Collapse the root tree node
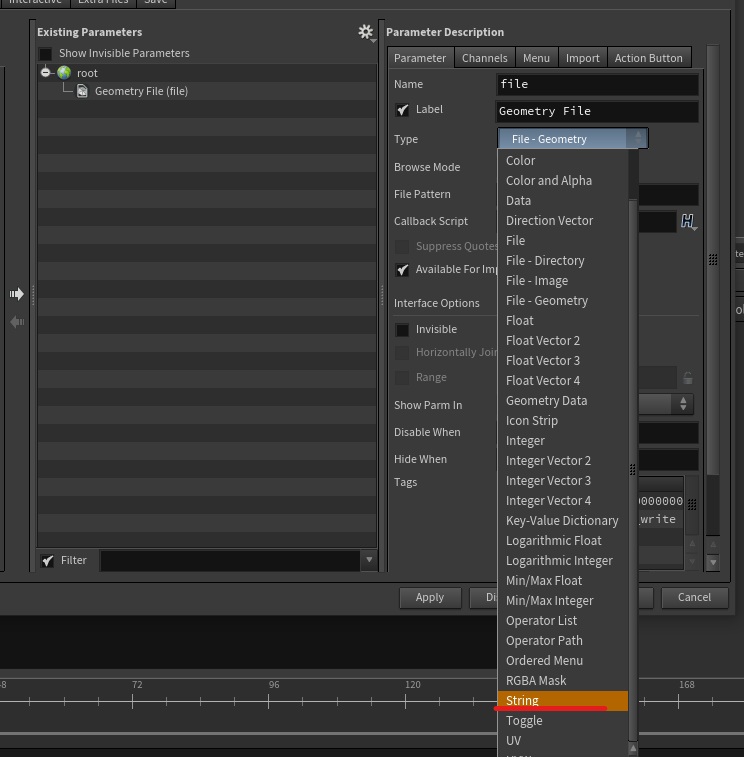 [45, 72]
